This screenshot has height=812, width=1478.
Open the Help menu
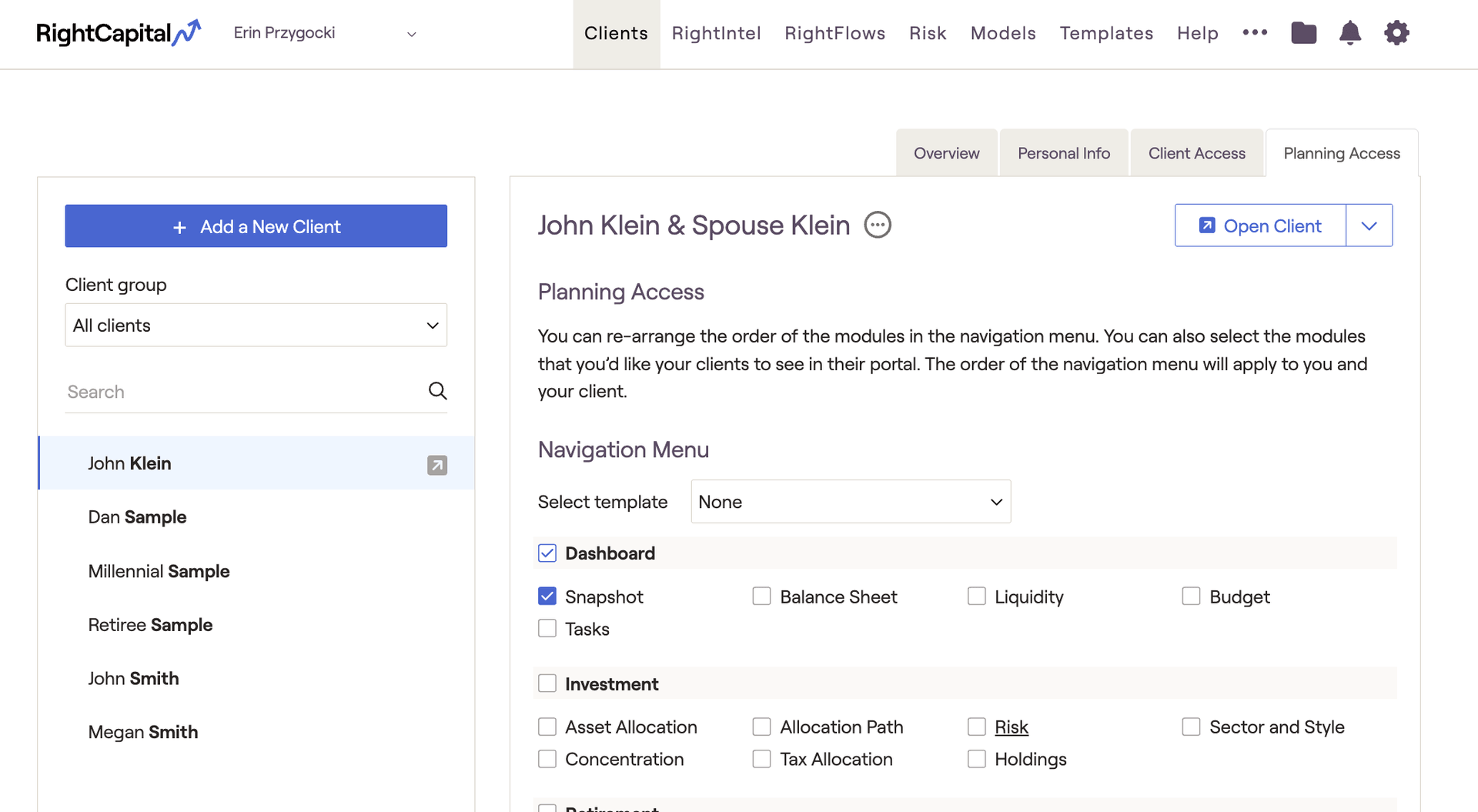[x=1197, y=34]
